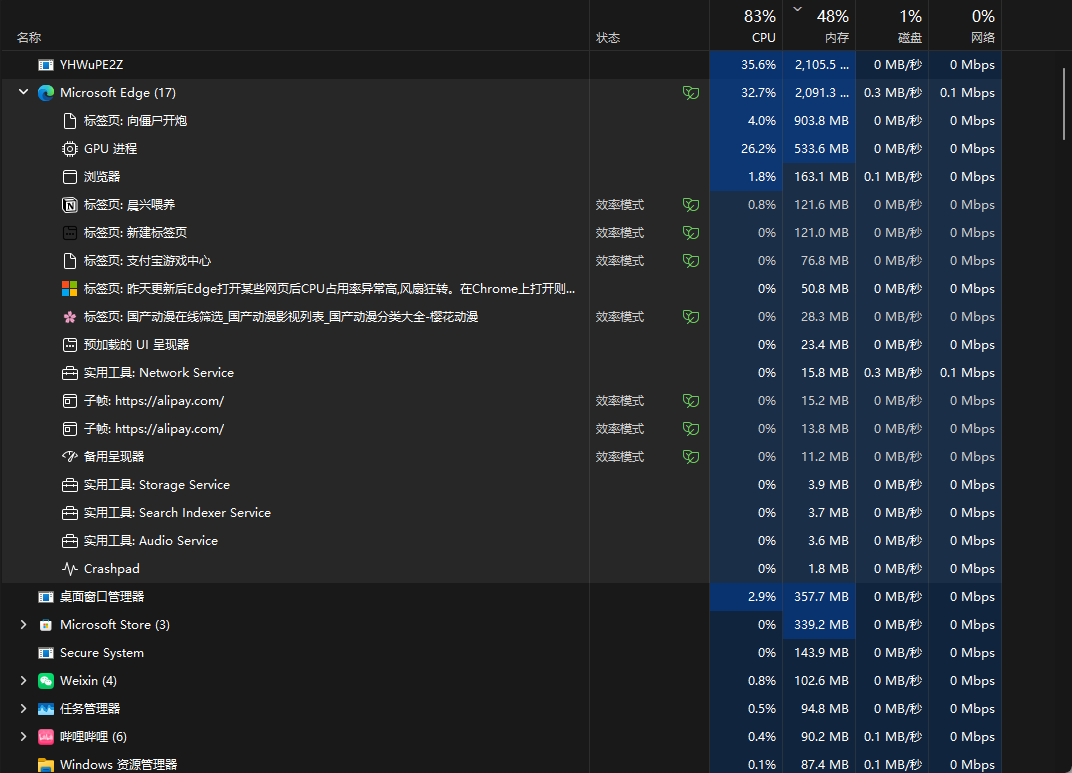Expand the 任务管理器 group
Screen dimensions: 1072x773
(x=23, y=709)
